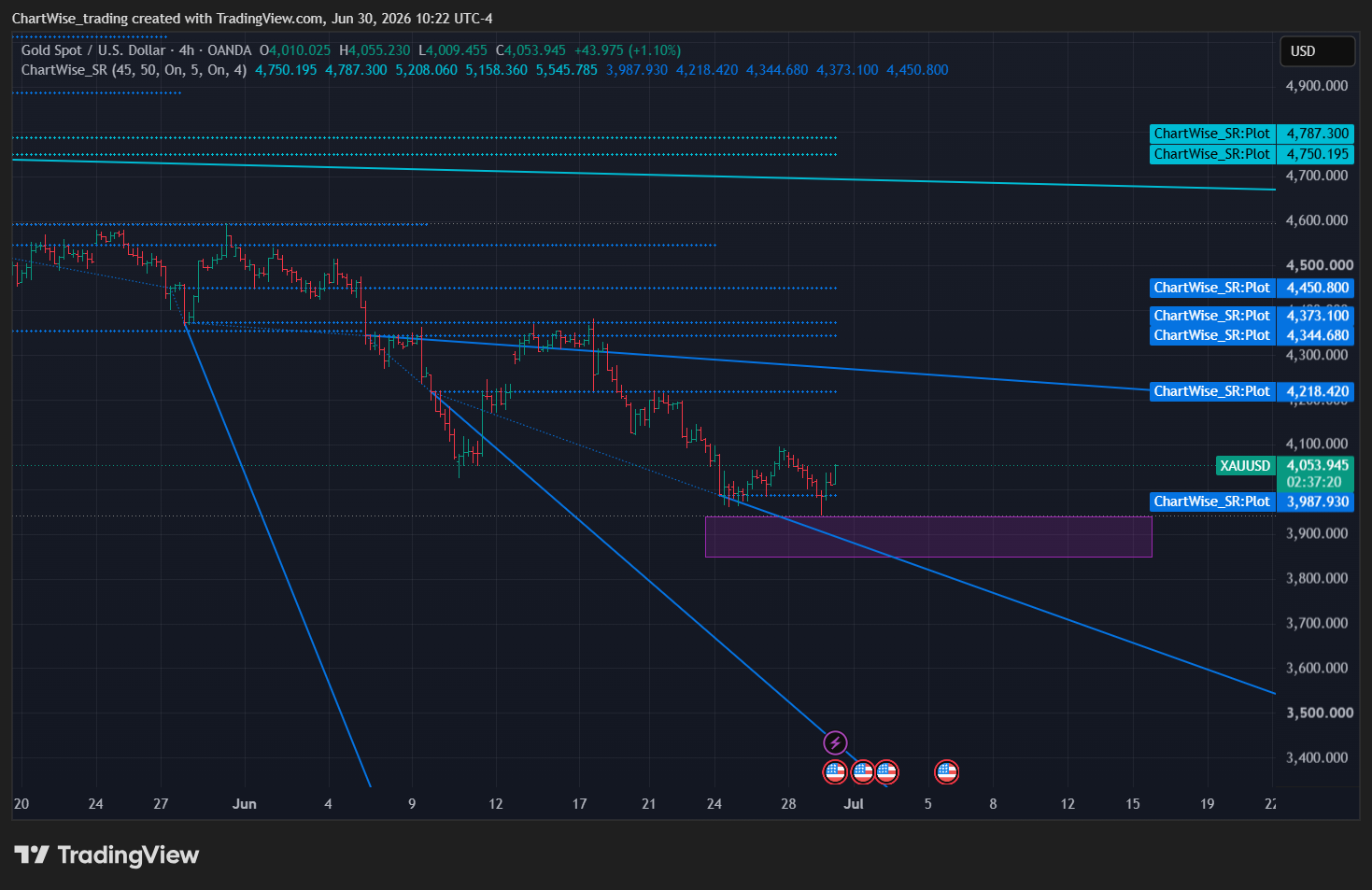Click the 4,900.000 price axis label
Viewport: 1372px width, 890px height.
pyautogui.click(x=1317, y=86)
